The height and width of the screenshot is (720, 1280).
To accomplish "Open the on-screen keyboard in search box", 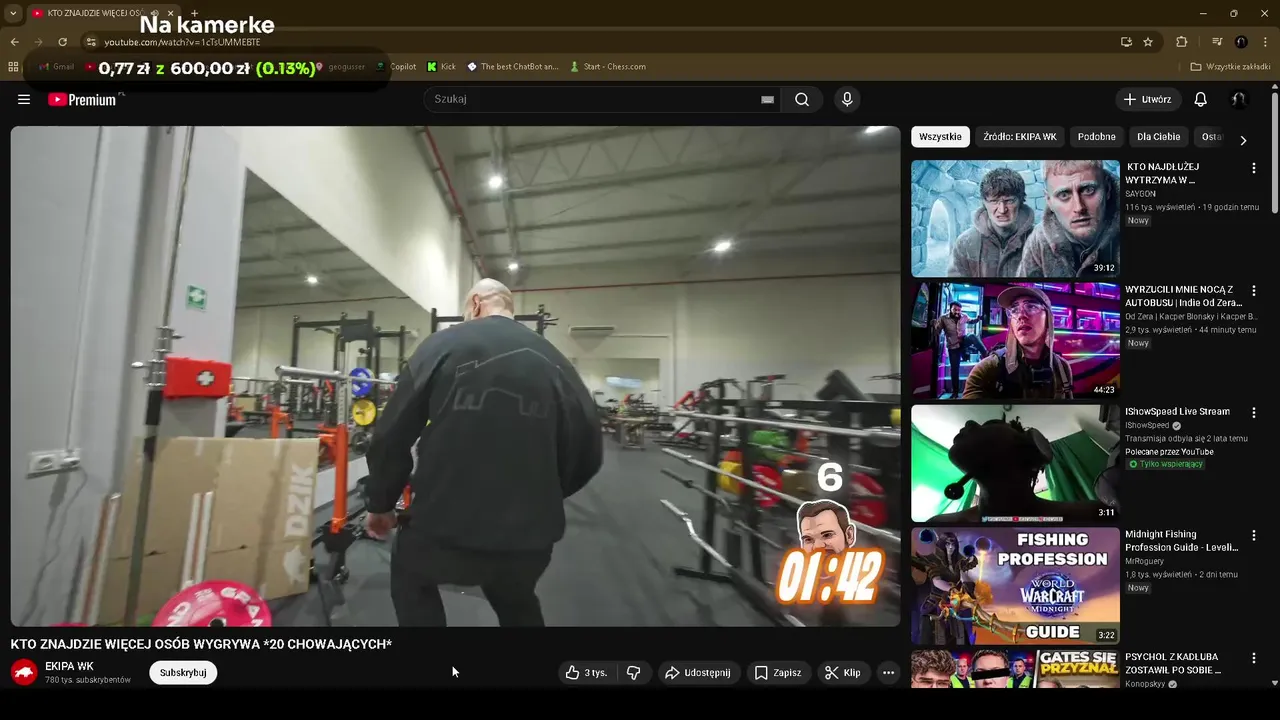I will (767, 99).
